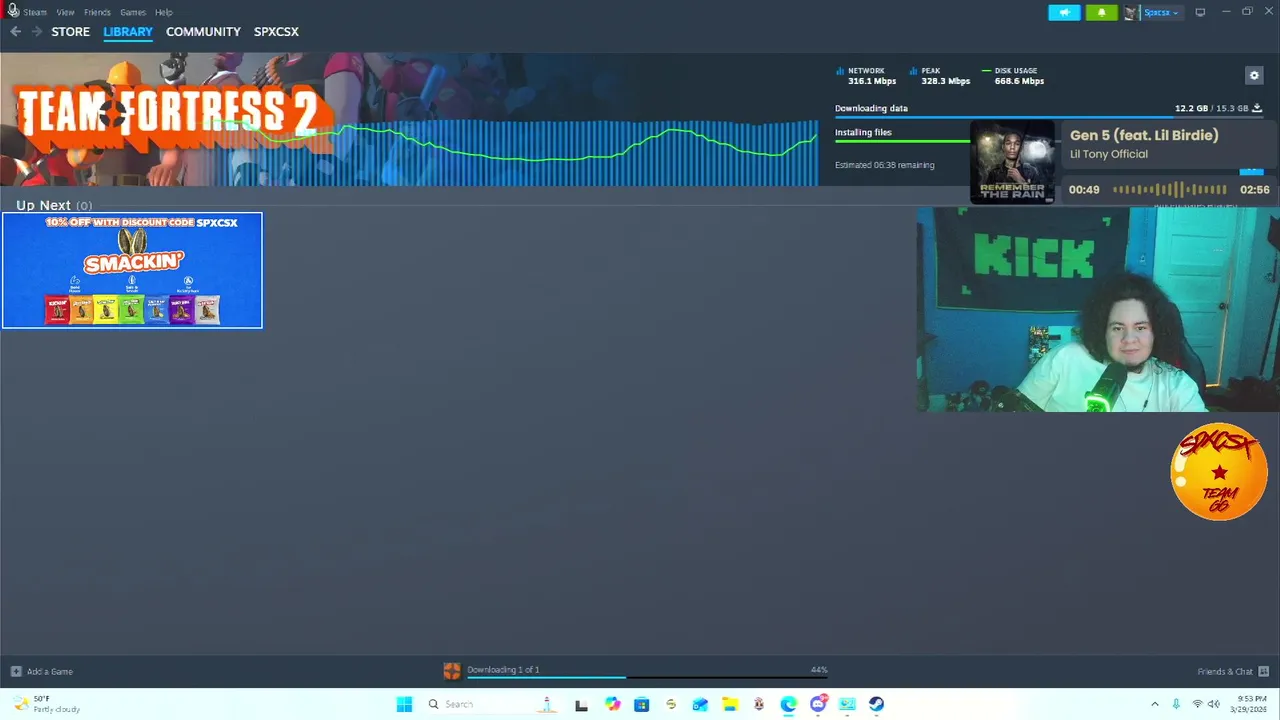Screen dimensions: 1280x720
Task: Open Steam from the taskbar
Action: 876,704
